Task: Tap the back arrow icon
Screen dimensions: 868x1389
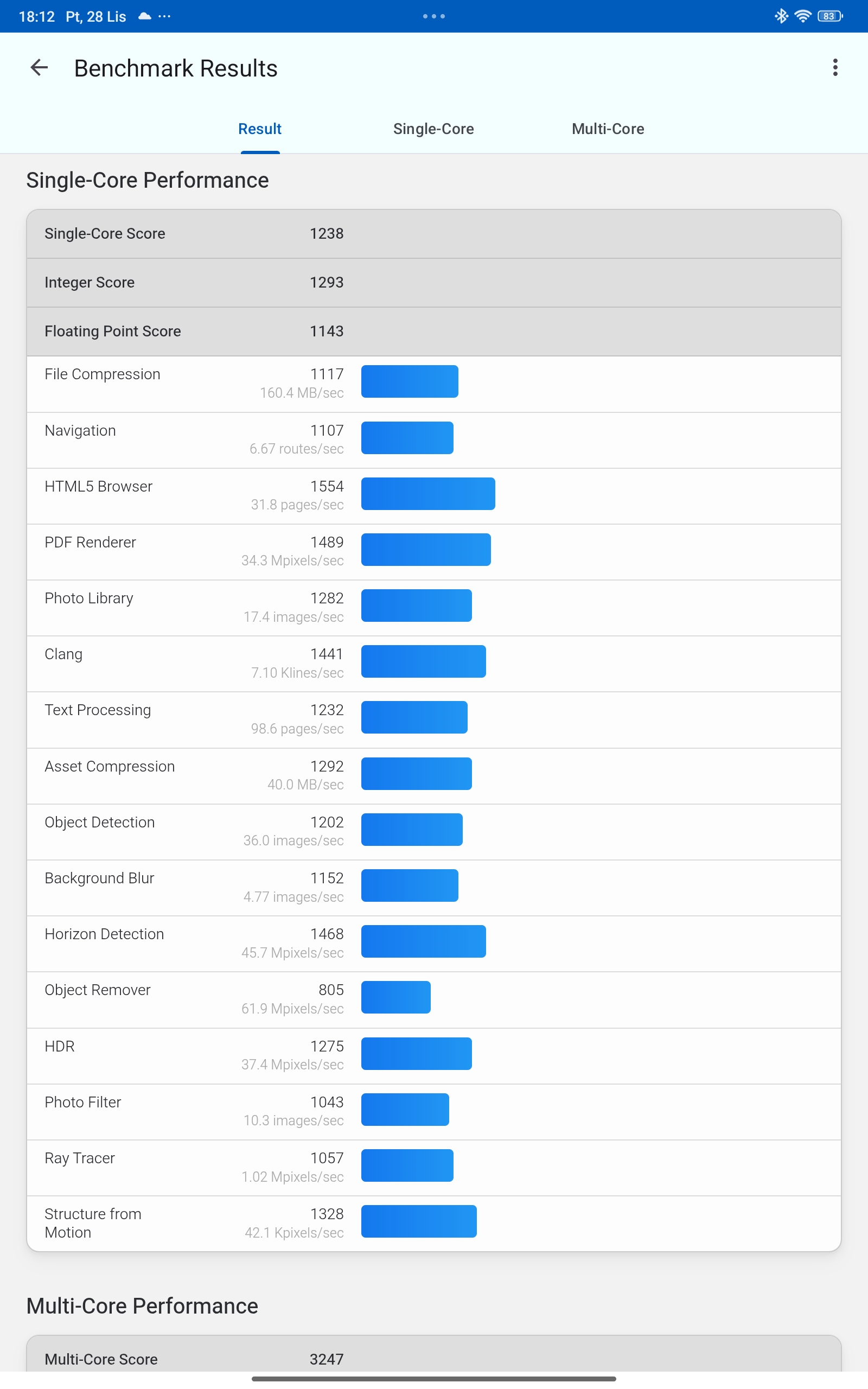Action: [39, 68]
